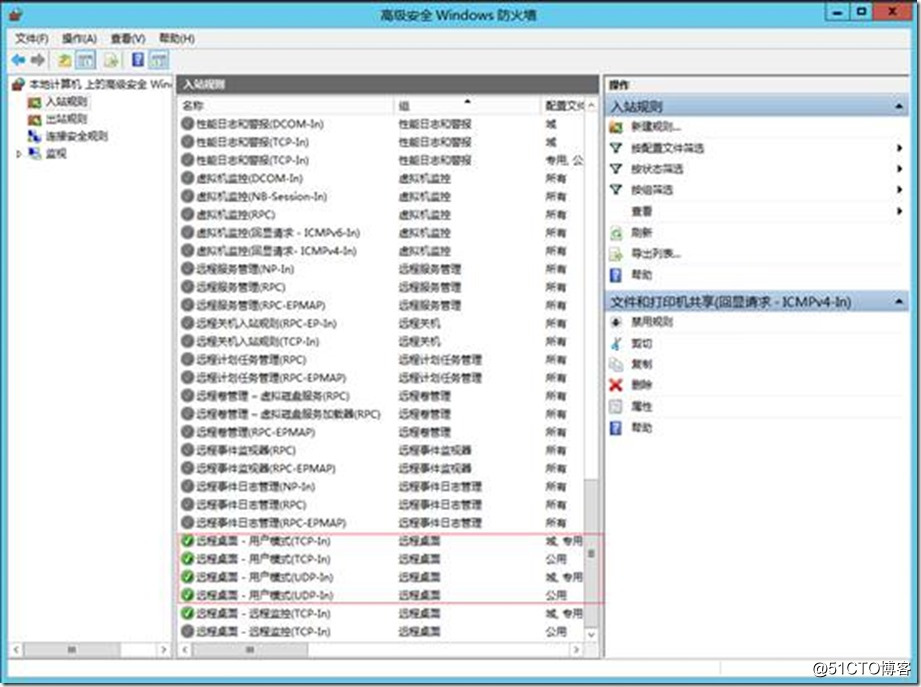Click the 禁用规则 icon in the actions pane
Image resolution: width=921 pixels, height=687 pixels.
(616, 322)
